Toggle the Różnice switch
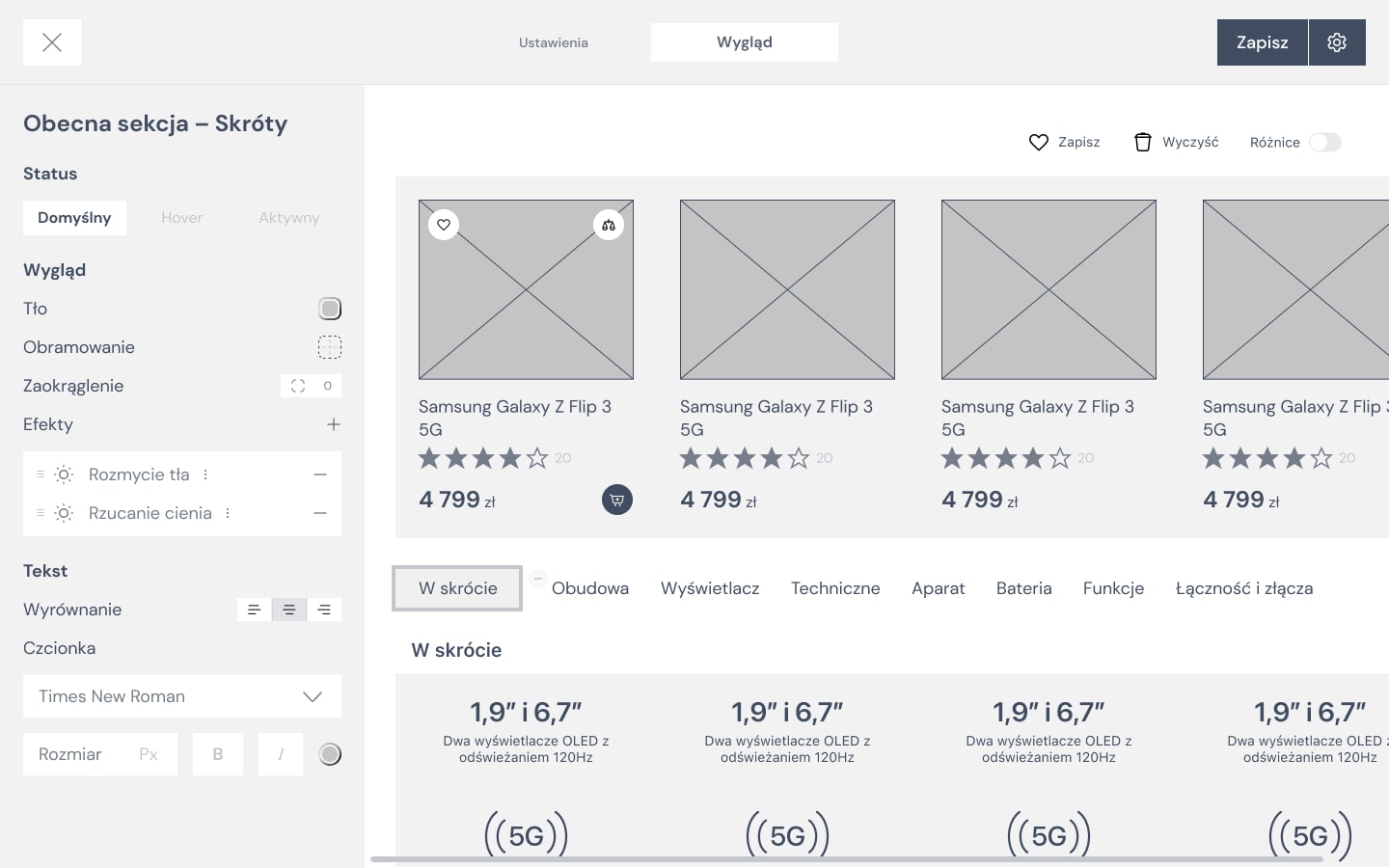The width and height of the screenshot is (1389, 868). tap(1325, 142)
